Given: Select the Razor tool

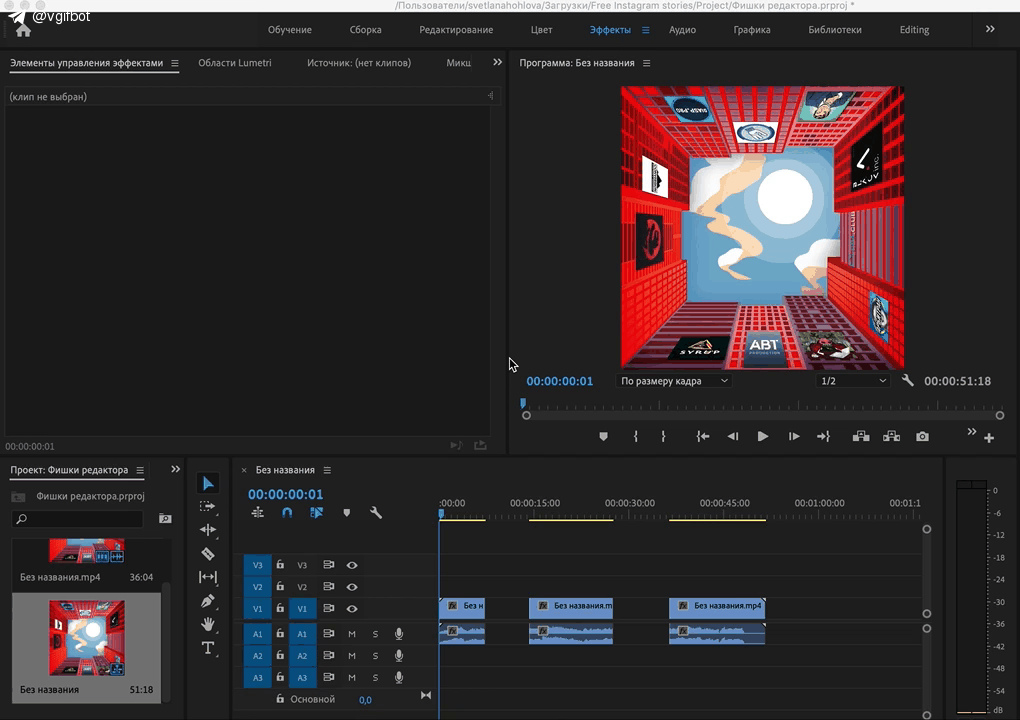Looking at the screenshot, I should click(x=208, y=553).
